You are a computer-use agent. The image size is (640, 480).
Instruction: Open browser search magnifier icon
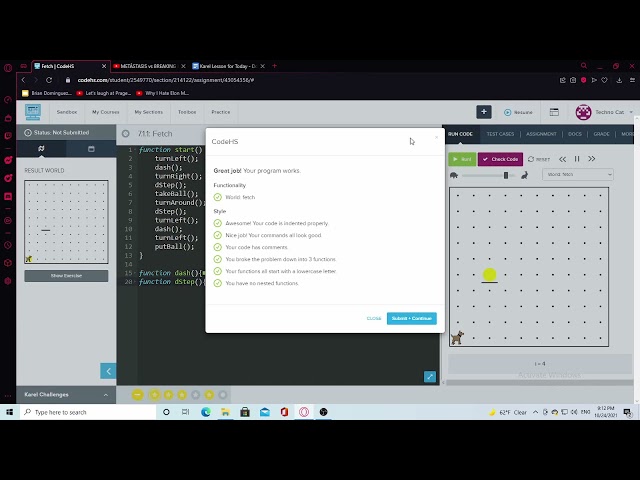click(x=584, y=66)
